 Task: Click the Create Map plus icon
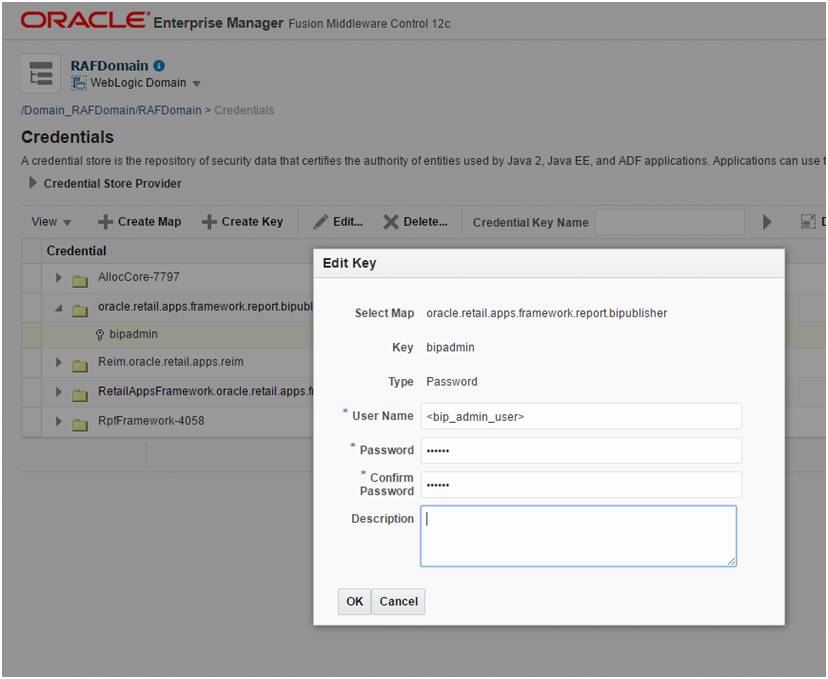pyautogui.click(x=105, y=222)
